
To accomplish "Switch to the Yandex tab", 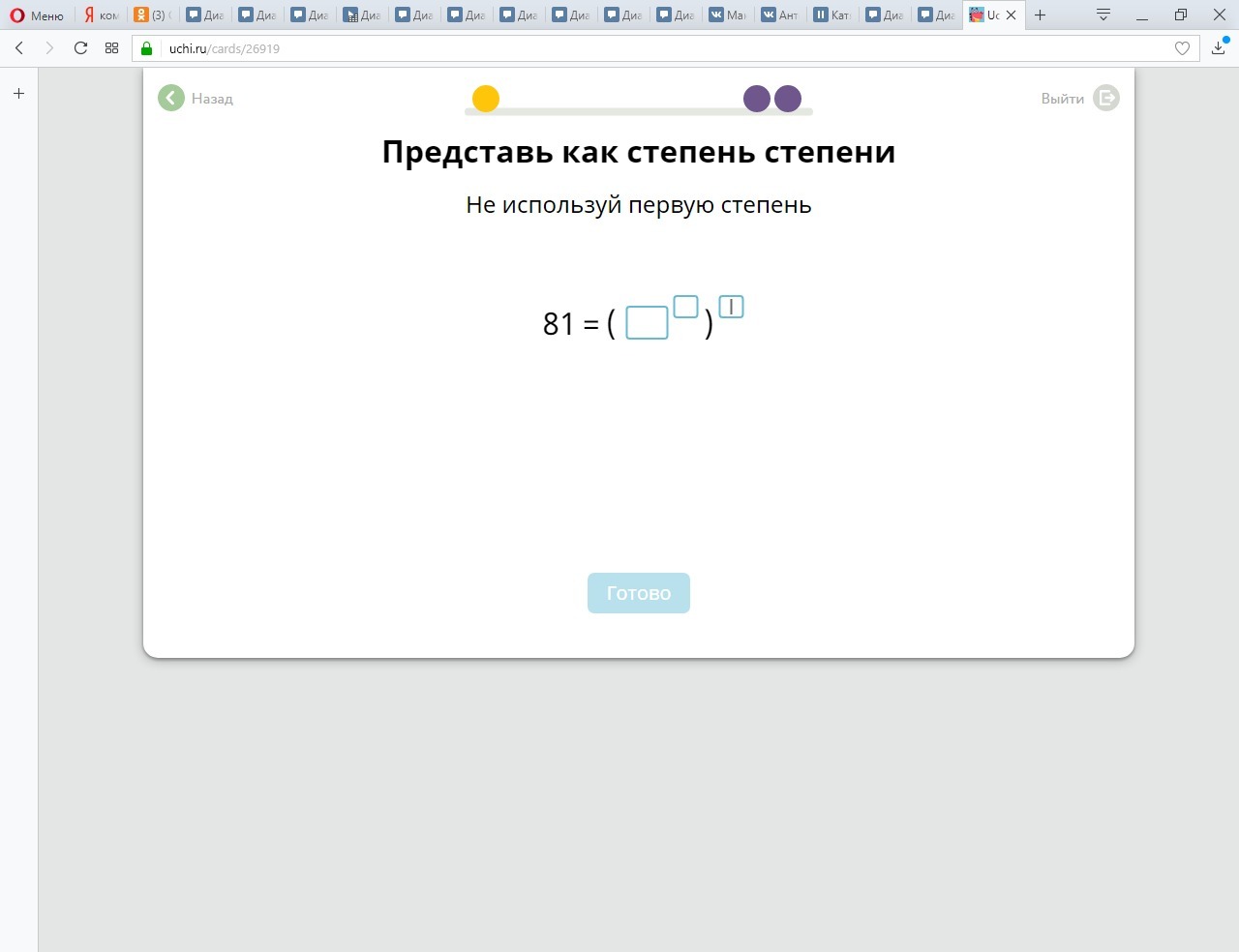I will pos(101,15).
